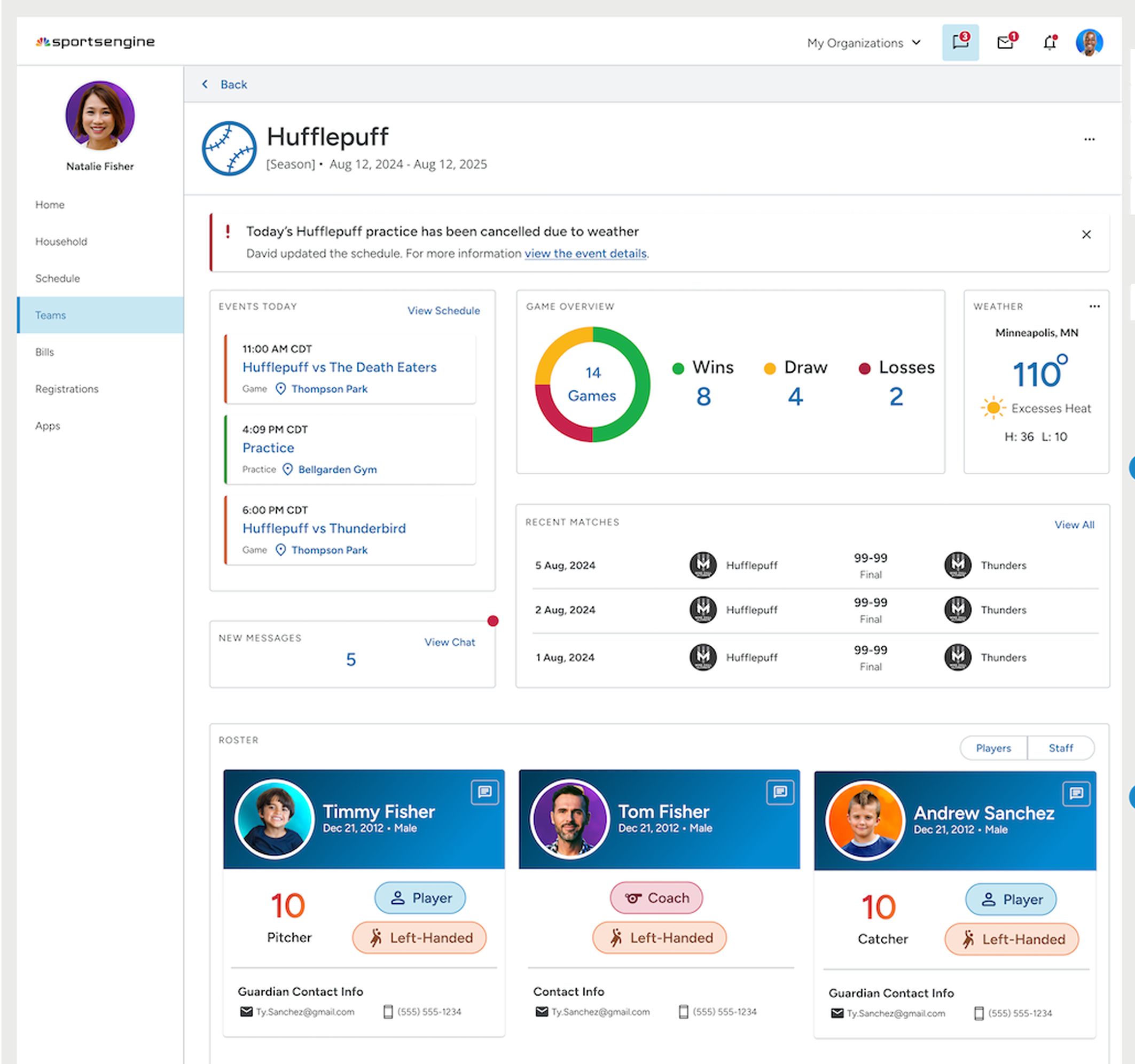
Task: Click the Hufflepuff baseball team logo
Action: [x=229, y=148]
